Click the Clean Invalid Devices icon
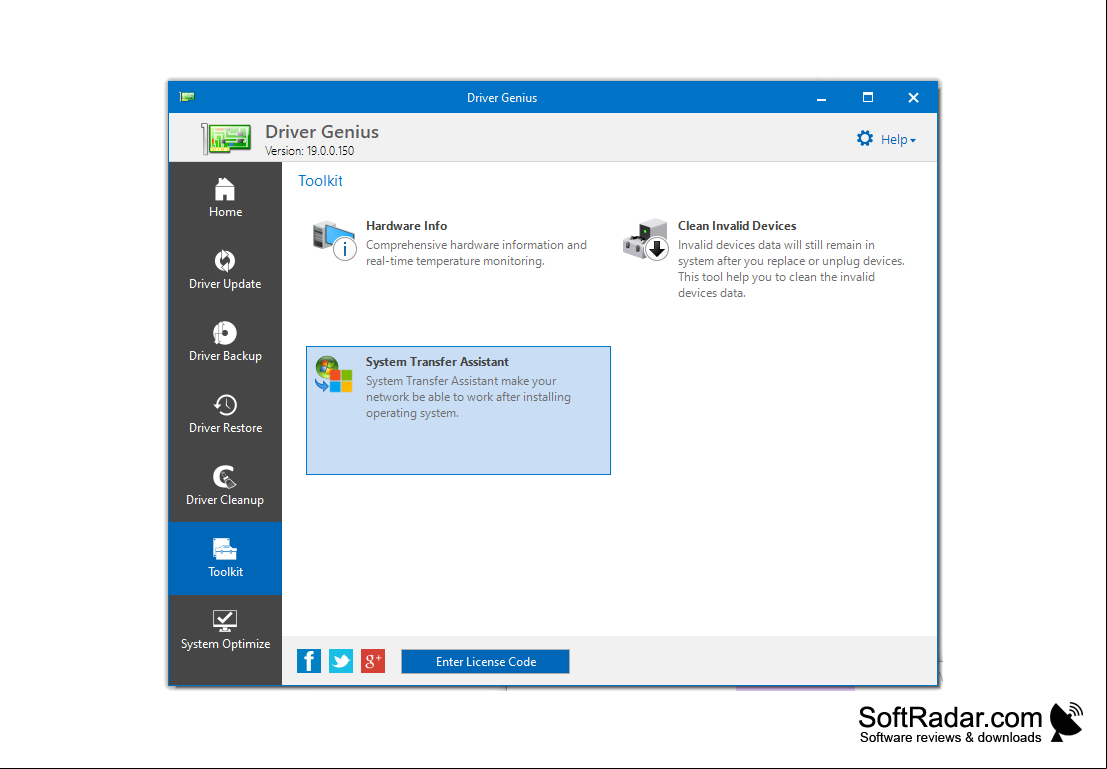Viewport: 1107px width, 769px height. point(645,239)
